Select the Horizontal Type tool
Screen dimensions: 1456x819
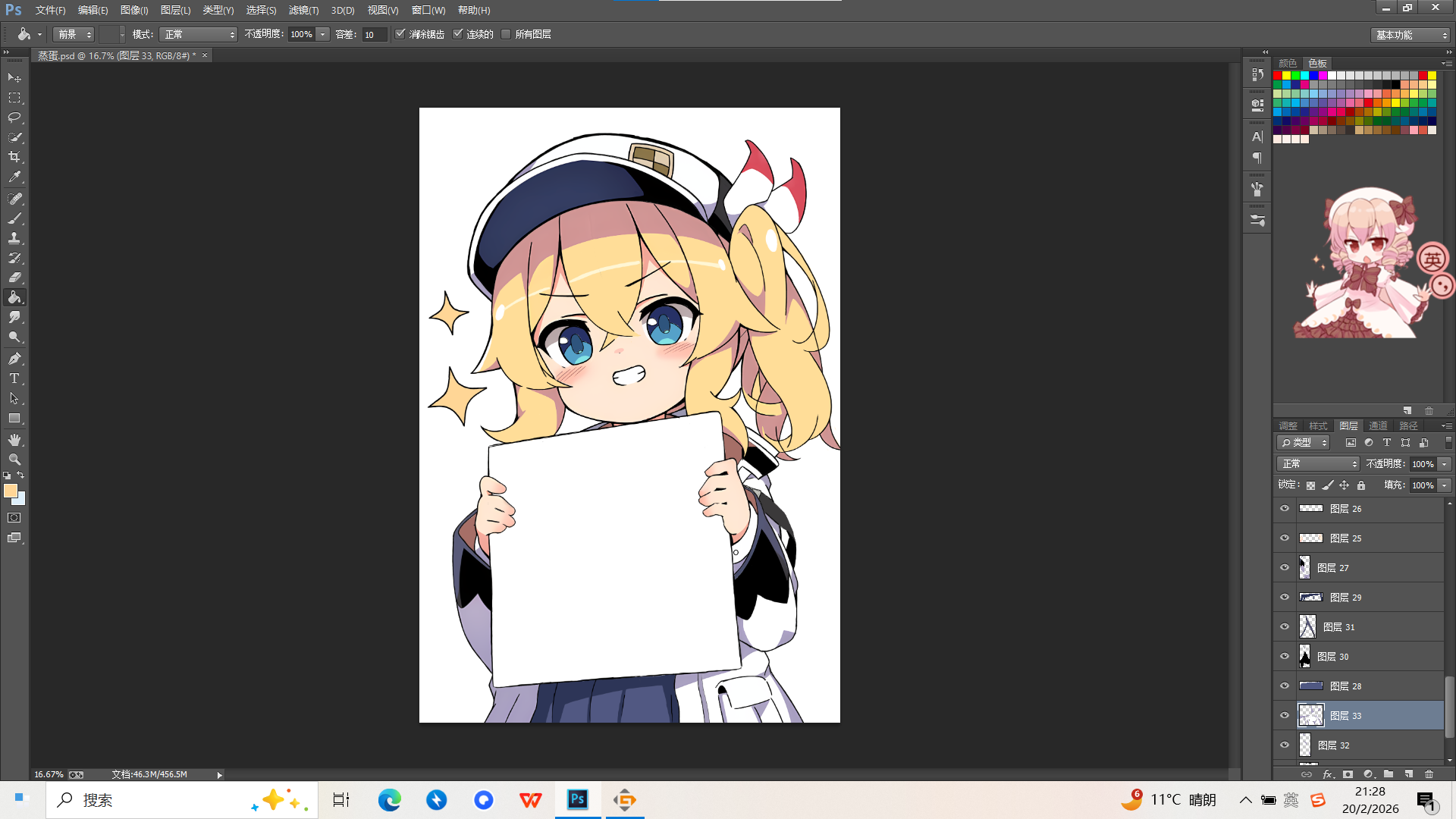point(14,378)
